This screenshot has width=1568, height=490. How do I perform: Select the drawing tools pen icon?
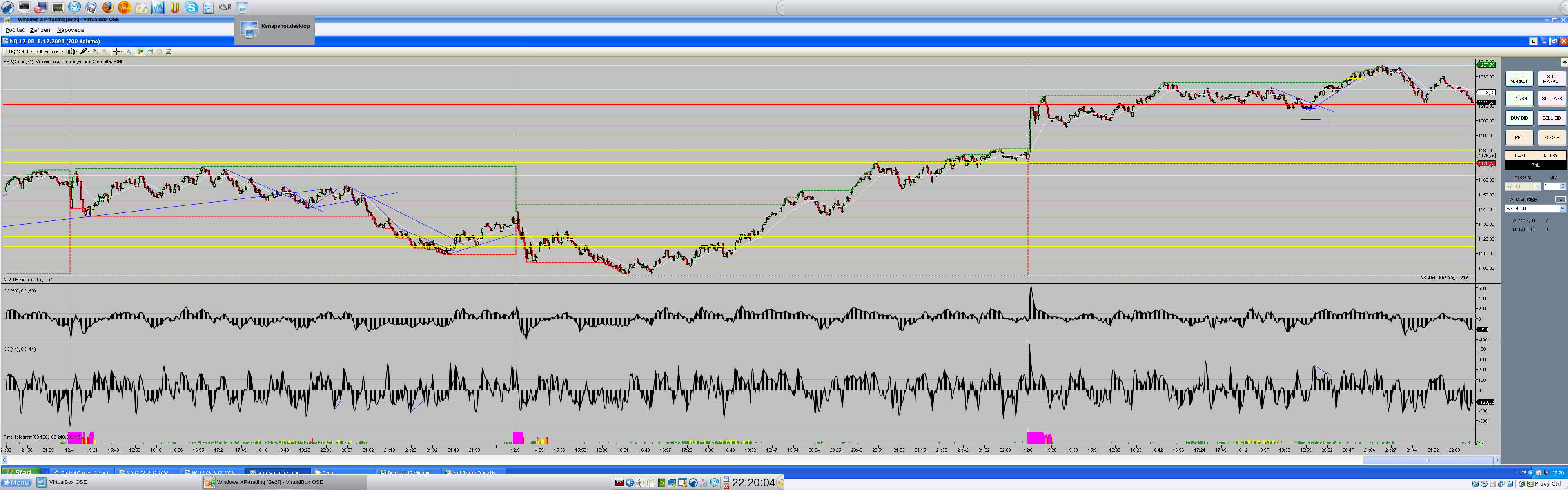click(x=83, y=52)
